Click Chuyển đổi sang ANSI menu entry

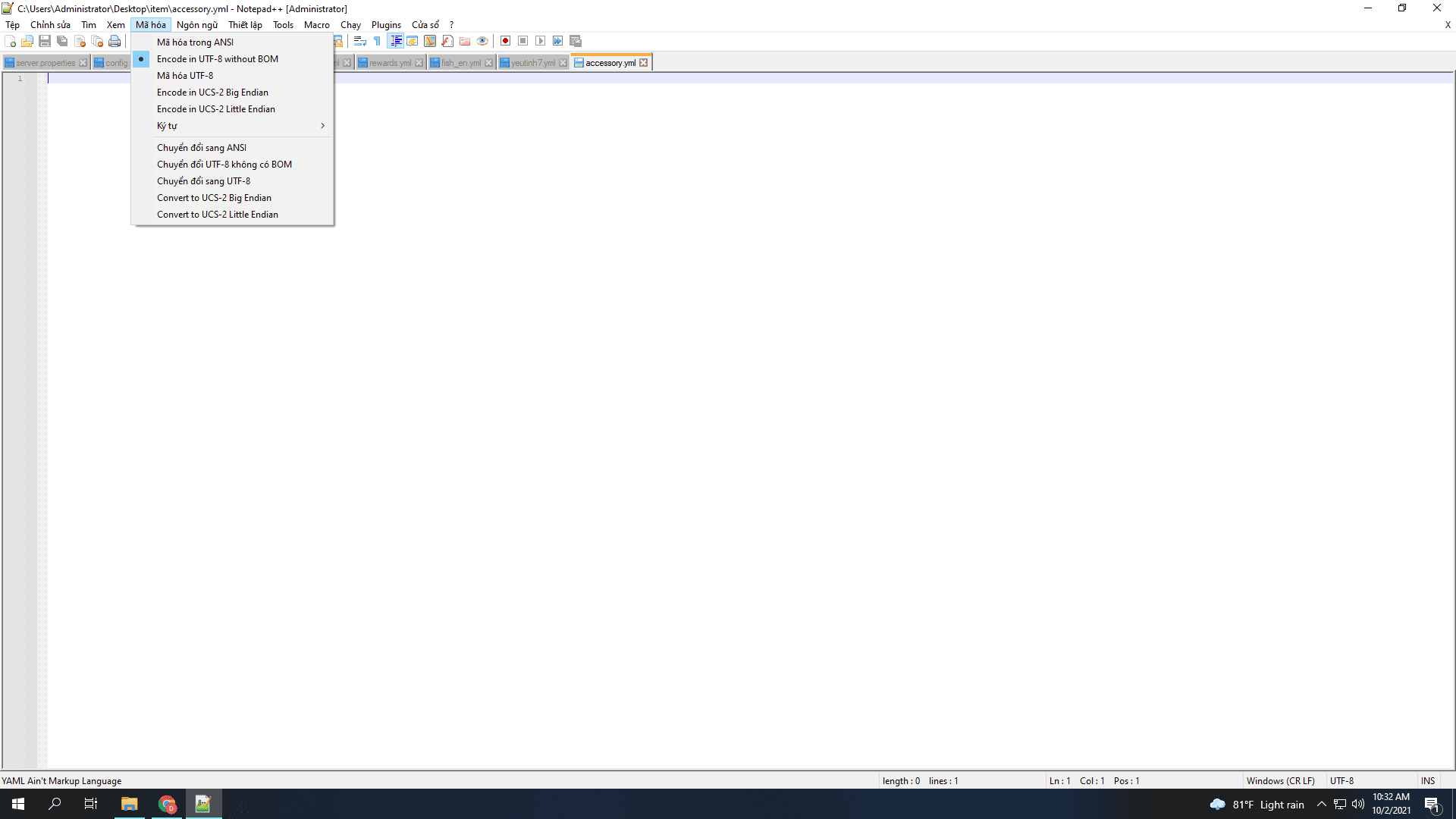coord(202,148)
